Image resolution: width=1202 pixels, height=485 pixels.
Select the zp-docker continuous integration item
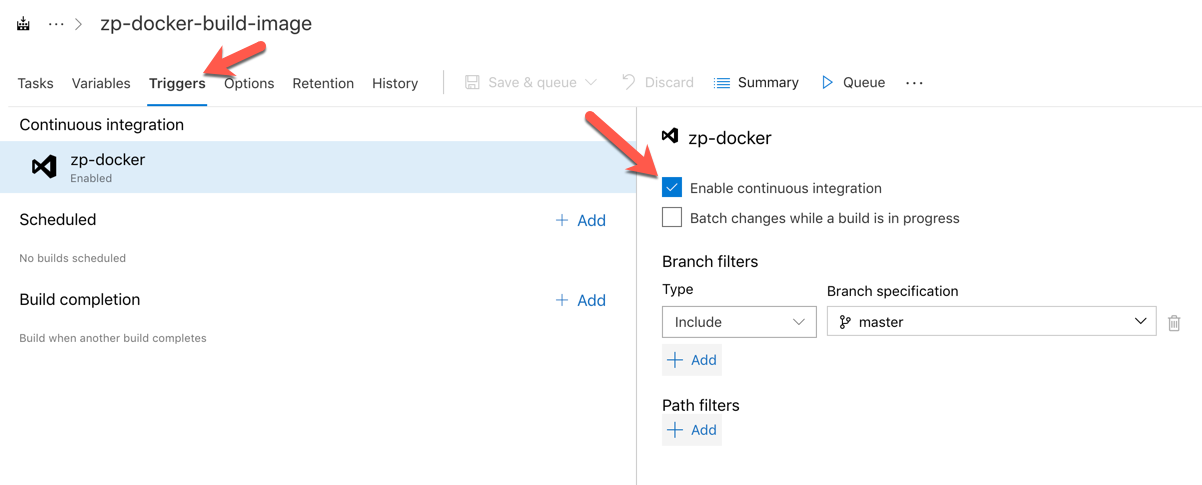coord(318,167)
